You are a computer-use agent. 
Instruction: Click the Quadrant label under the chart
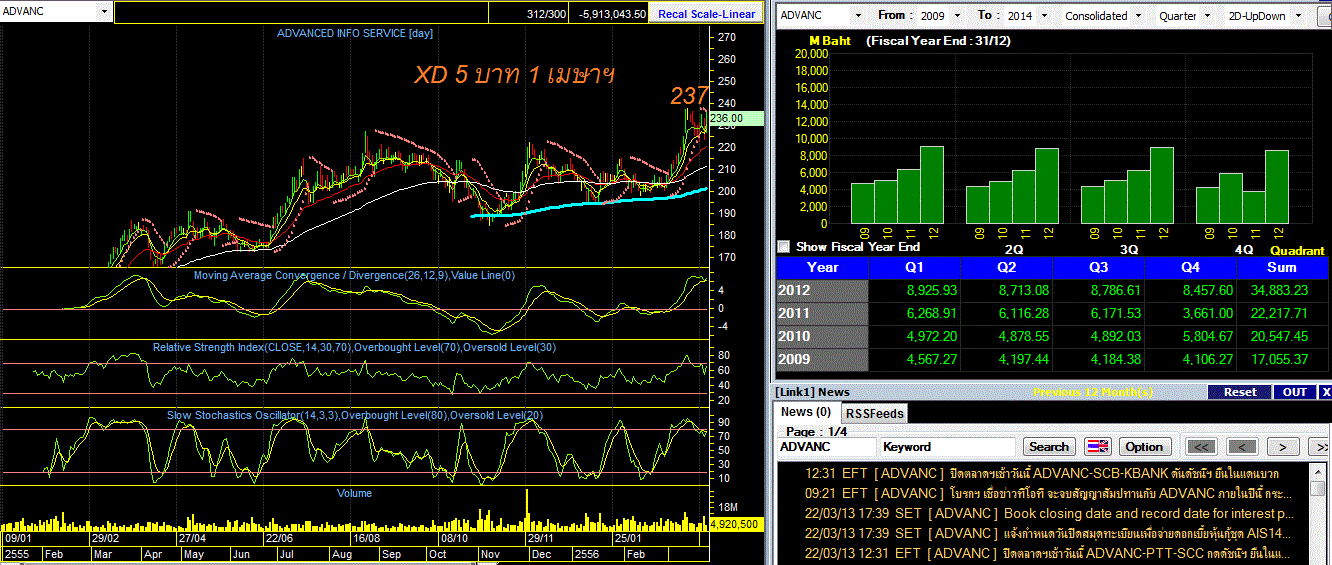point(1297,251)
